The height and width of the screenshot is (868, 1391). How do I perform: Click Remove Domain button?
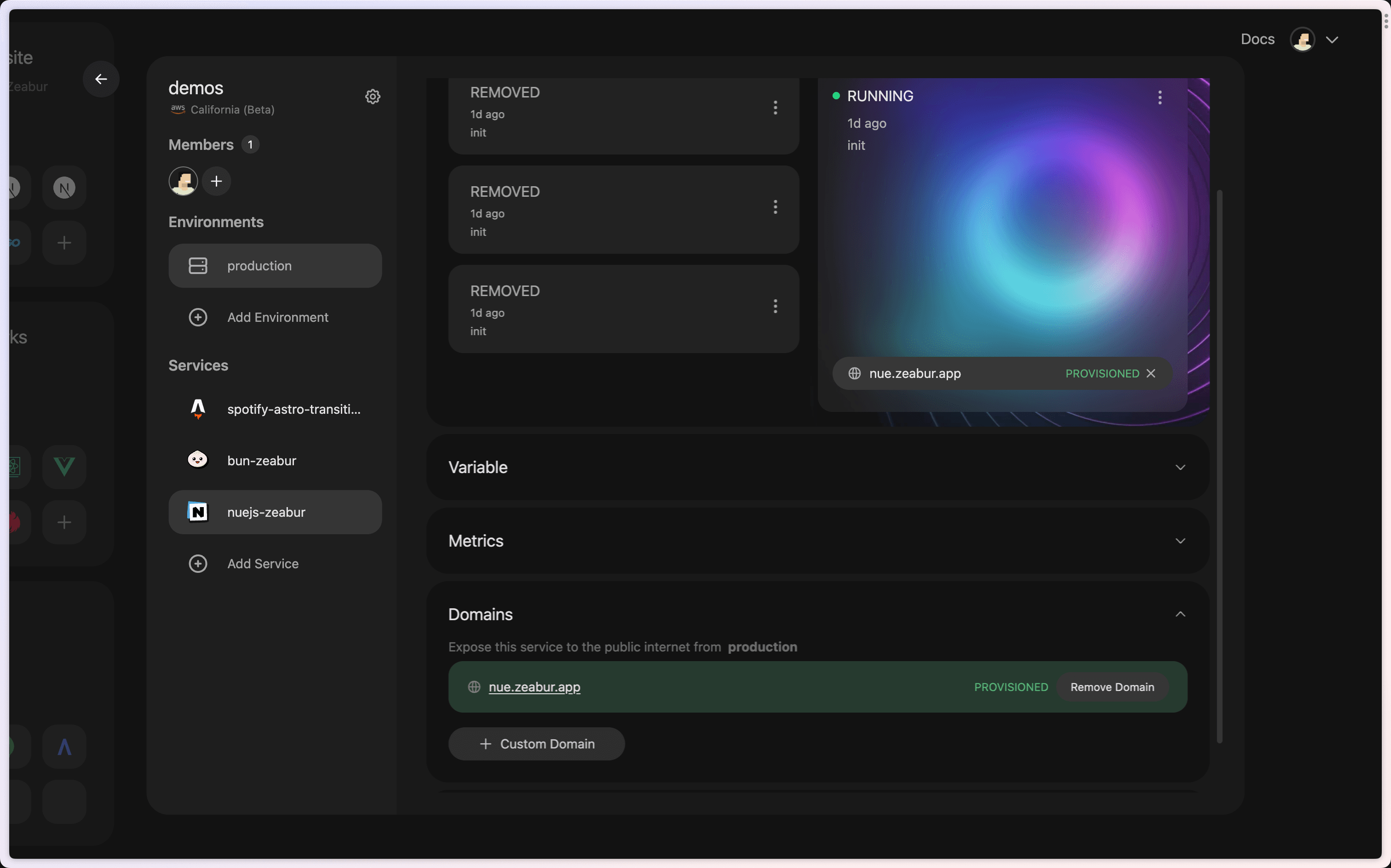click(1112, 687)
